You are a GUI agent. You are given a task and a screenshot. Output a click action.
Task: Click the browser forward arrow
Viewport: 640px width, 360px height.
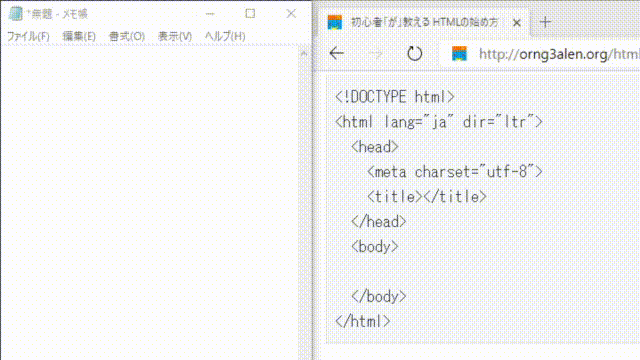(376, 53)
